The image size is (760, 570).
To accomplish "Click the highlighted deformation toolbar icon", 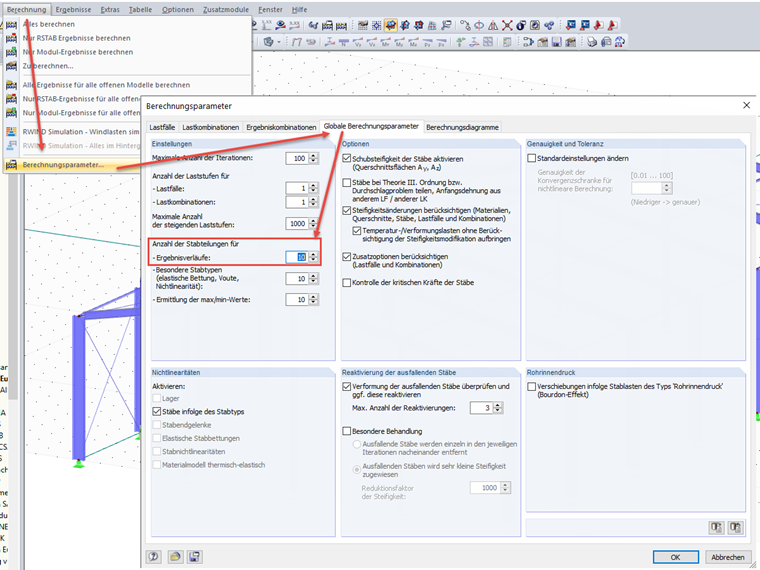I will click(x=391, y=25).
